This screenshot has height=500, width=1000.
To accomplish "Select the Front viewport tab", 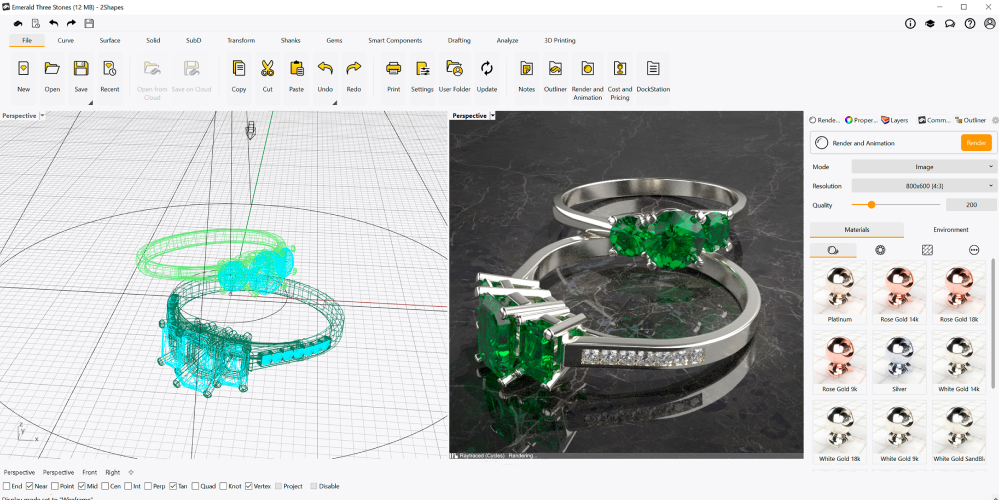I will 90,473.
